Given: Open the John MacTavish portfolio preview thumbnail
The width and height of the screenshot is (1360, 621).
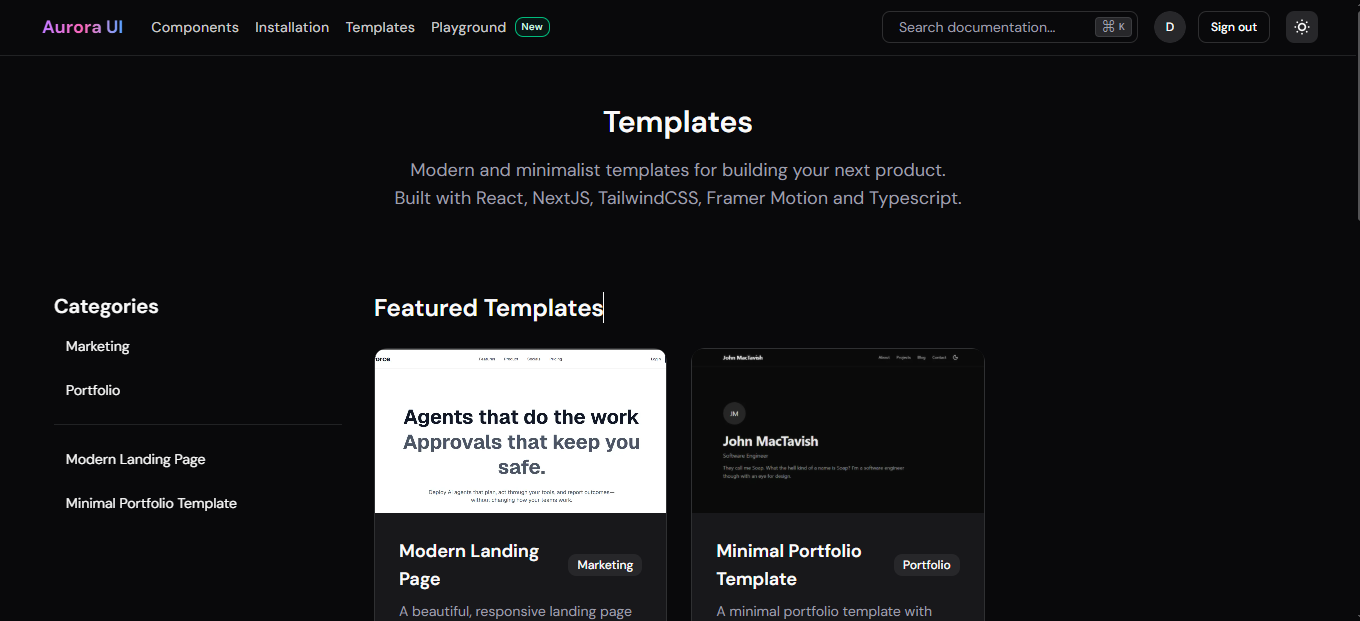Looking at the screenshot, I should (x=838, y=431).
